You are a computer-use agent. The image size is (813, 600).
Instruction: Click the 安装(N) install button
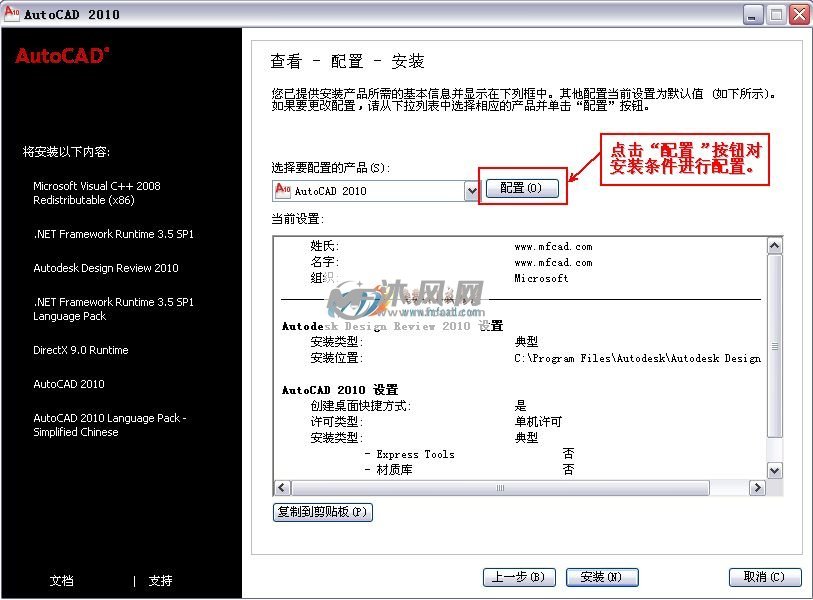click(601, 577)
